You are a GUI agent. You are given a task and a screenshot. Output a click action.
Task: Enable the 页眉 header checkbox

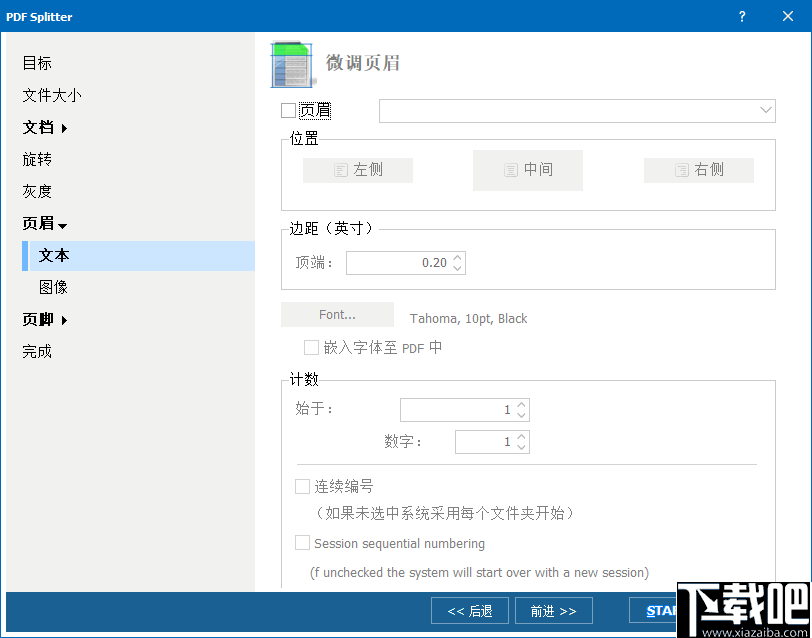pos(286,110)
